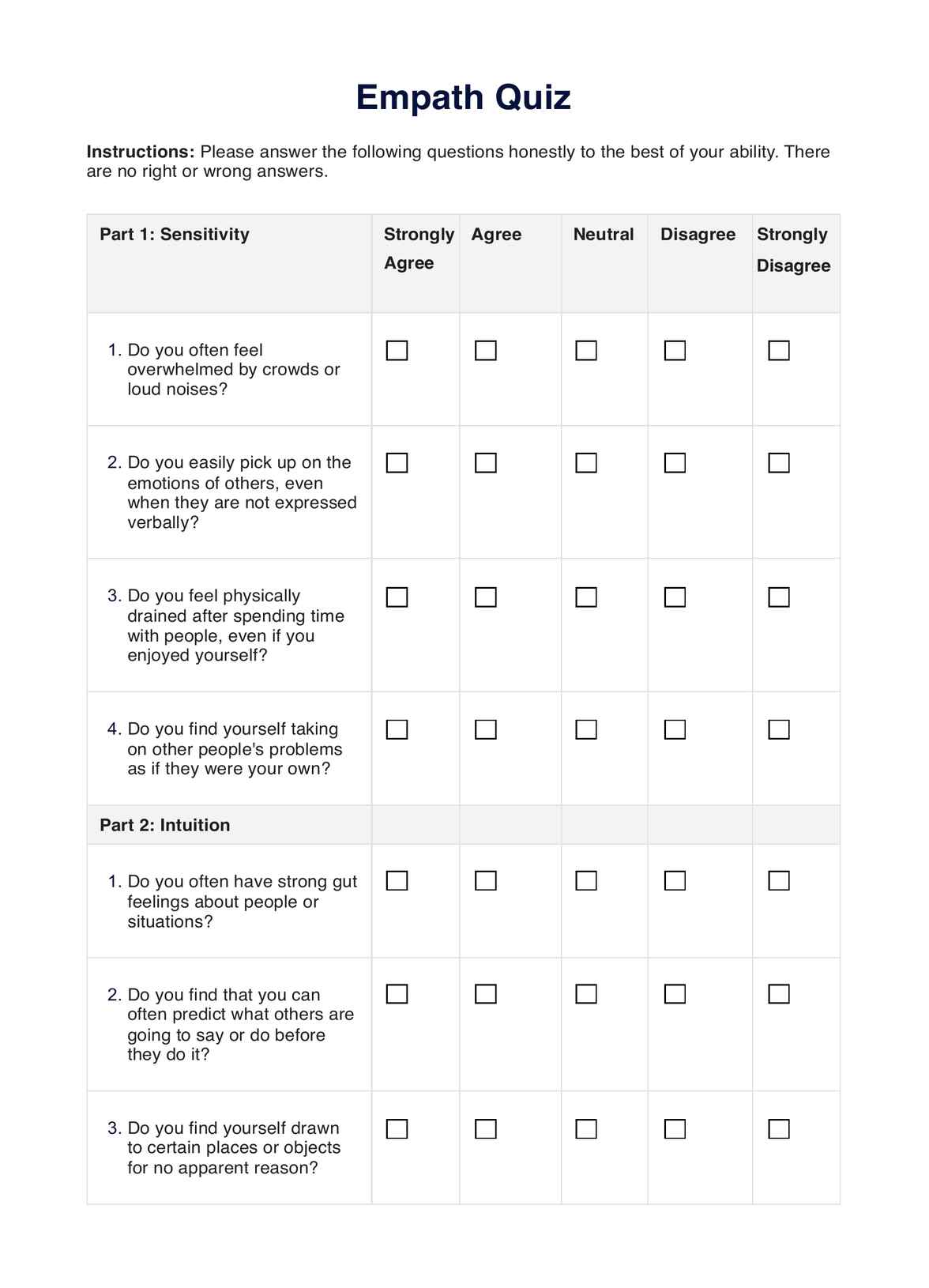The image size is (929, 1288).
Task: Tick Disagree for feeling physically drained question
Action: (x=675, y=597)
